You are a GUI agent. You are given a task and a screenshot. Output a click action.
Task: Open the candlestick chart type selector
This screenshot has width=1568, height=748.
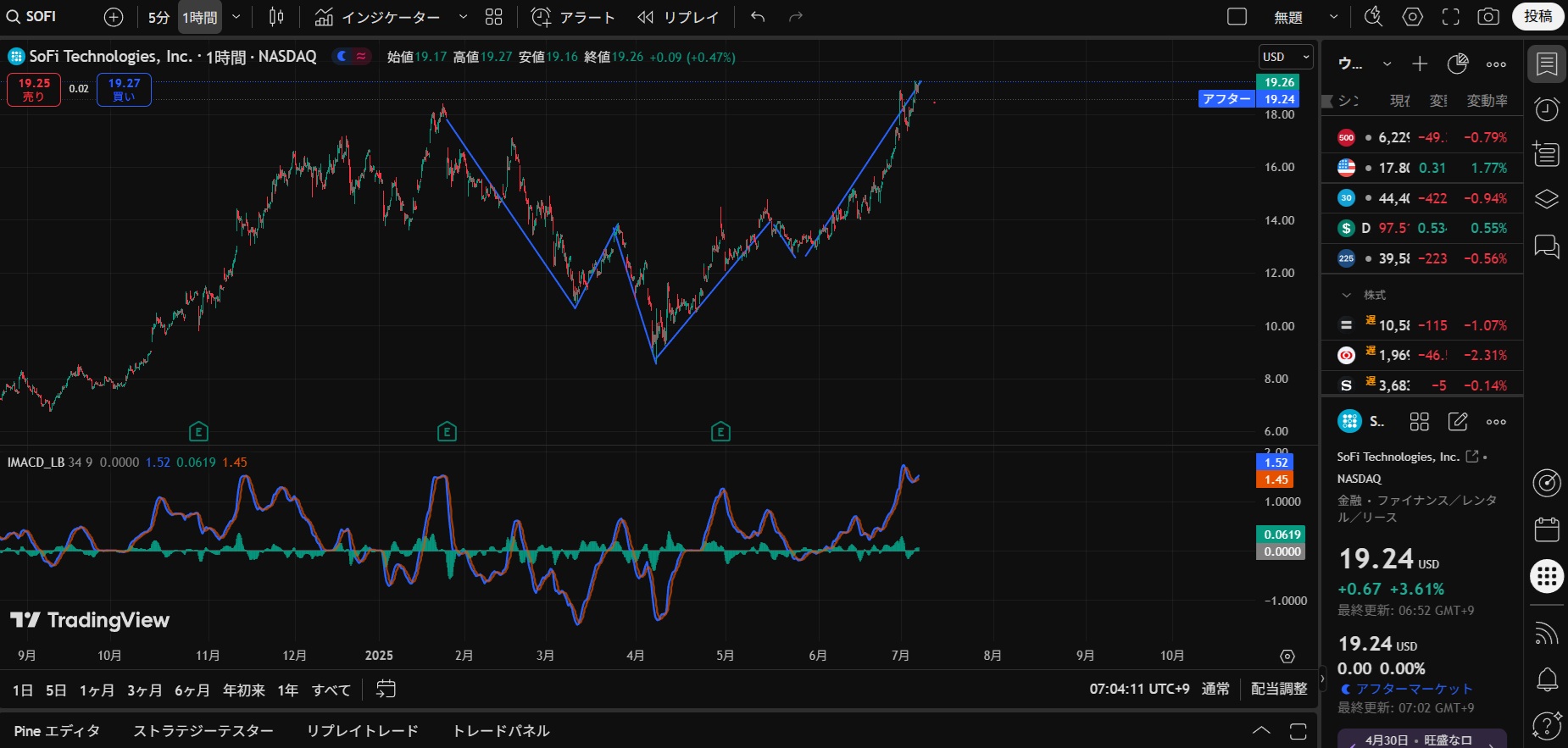pyautogui.click(x=276, y=17)
